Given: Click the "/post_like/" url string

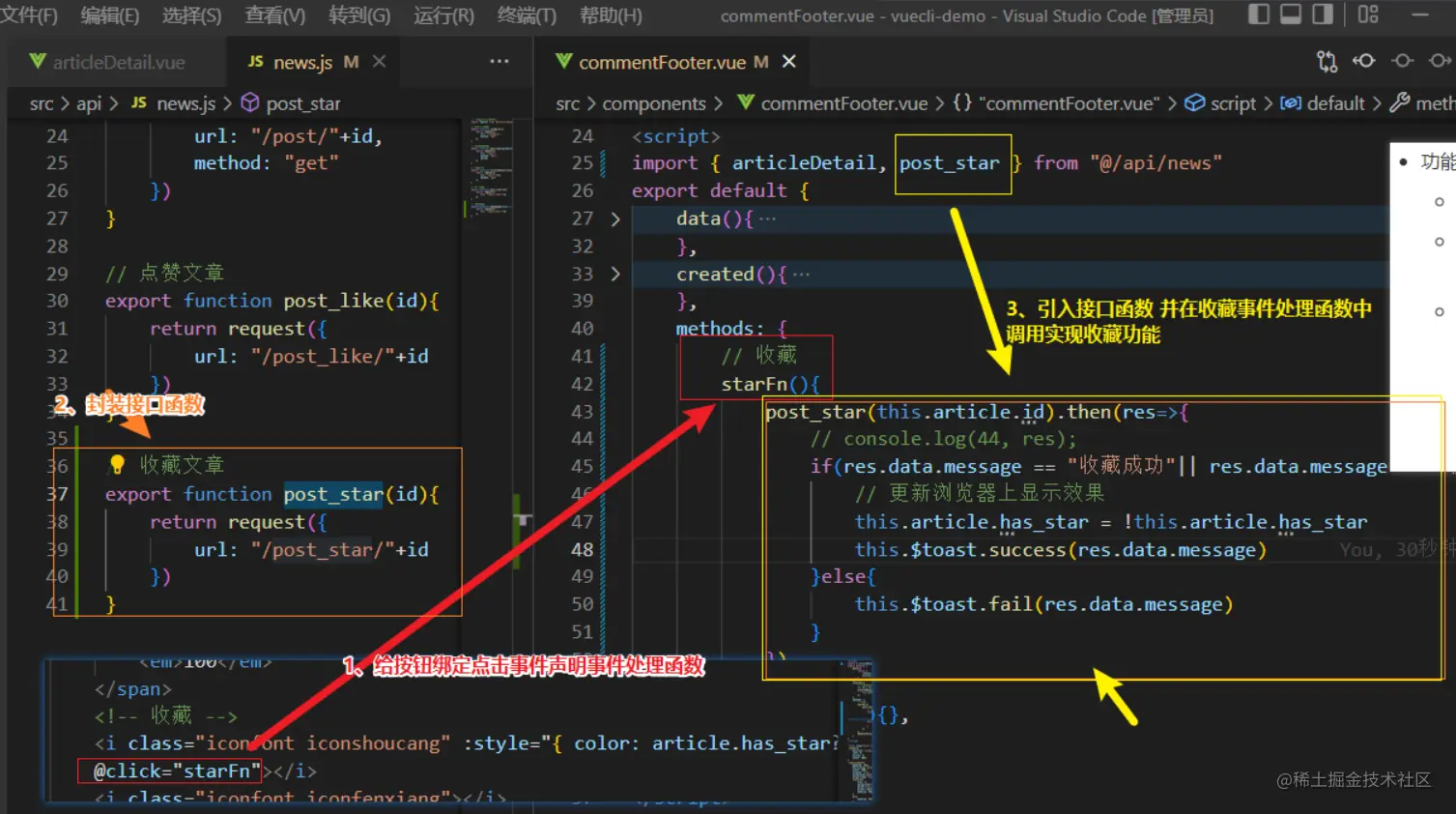Looking at the screenshot, I should (x=323, y=356).
